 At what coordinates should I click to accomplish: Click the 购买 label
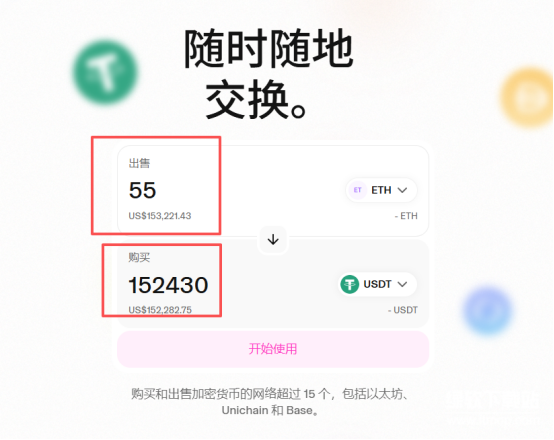(x=139, y=257)
